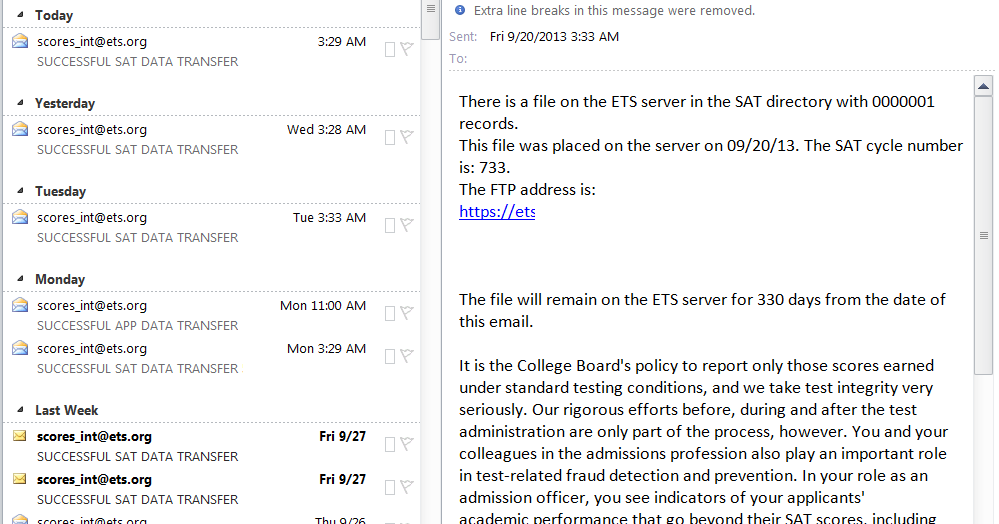The image size is (999, 524).
Task: Click the envelope icon of the Wed 3:28 AM email
Action: (x=20, y=130)
